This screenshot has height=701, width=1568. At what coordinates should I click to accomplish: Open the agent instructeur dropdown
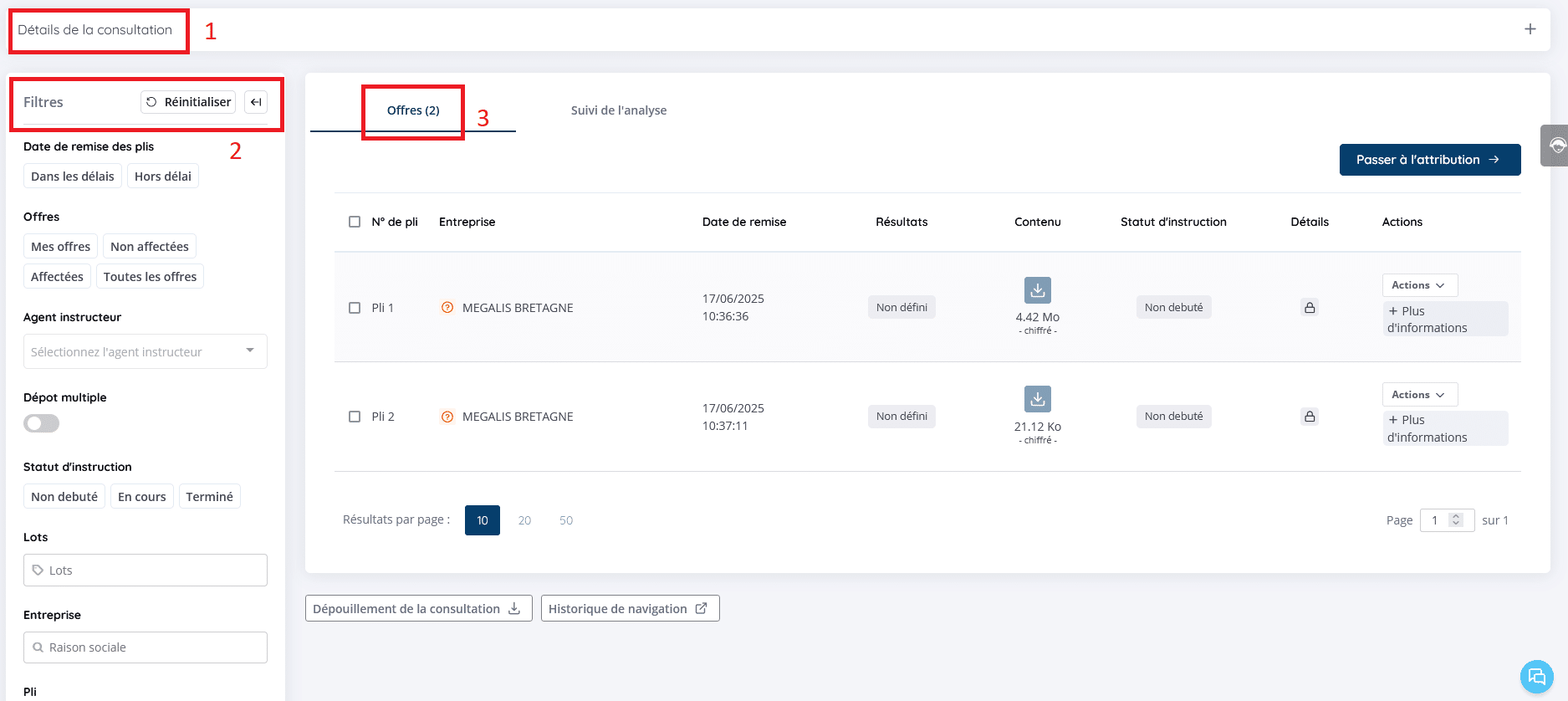tap(146, 351)
